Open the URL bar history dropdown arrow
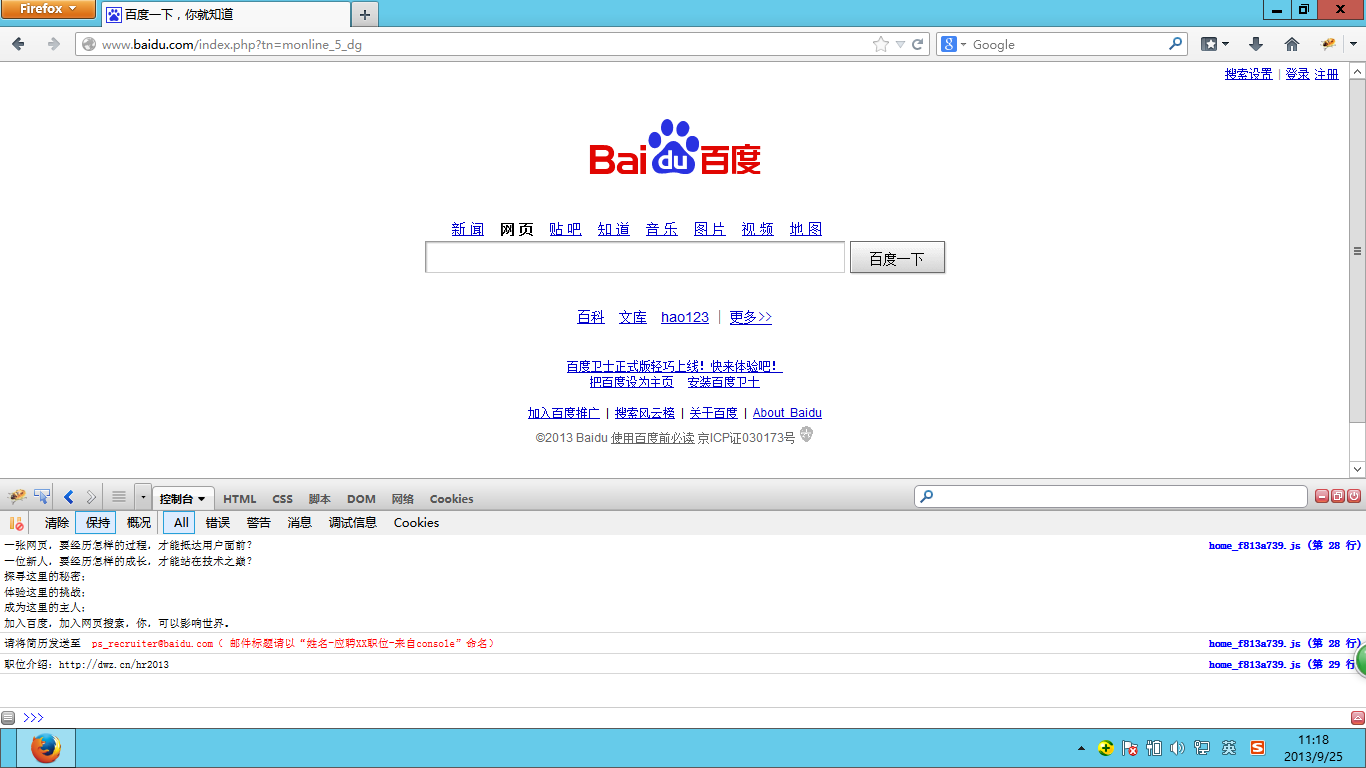 coord(900,44)
